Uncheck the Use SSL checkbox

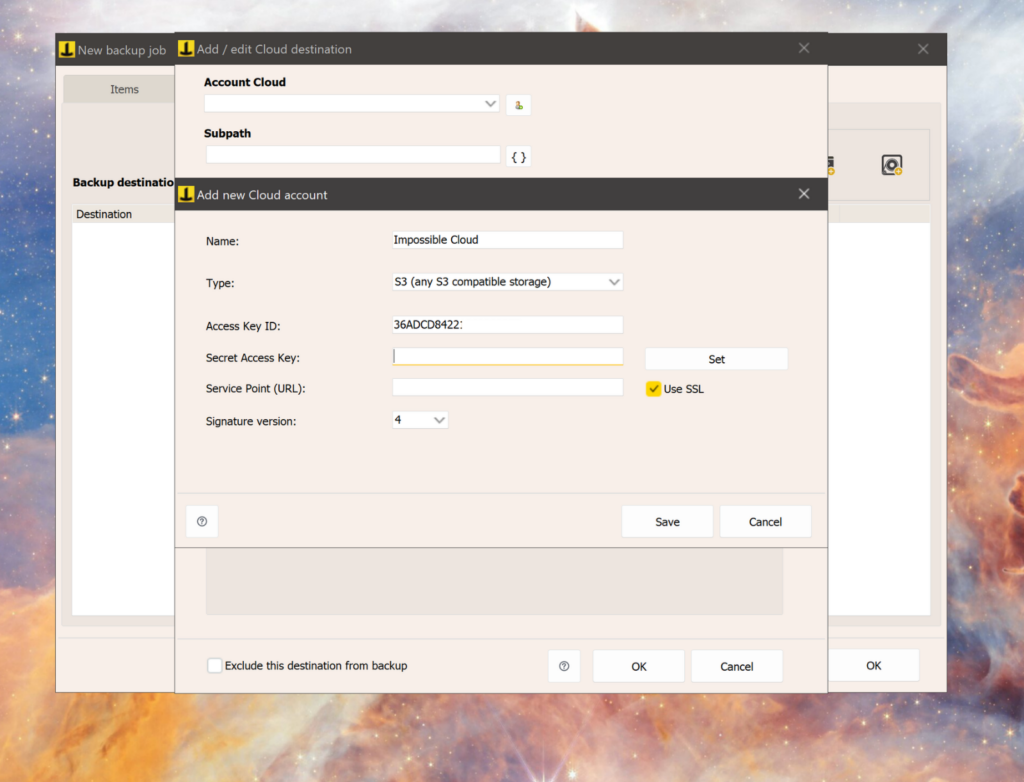[653, 389]
